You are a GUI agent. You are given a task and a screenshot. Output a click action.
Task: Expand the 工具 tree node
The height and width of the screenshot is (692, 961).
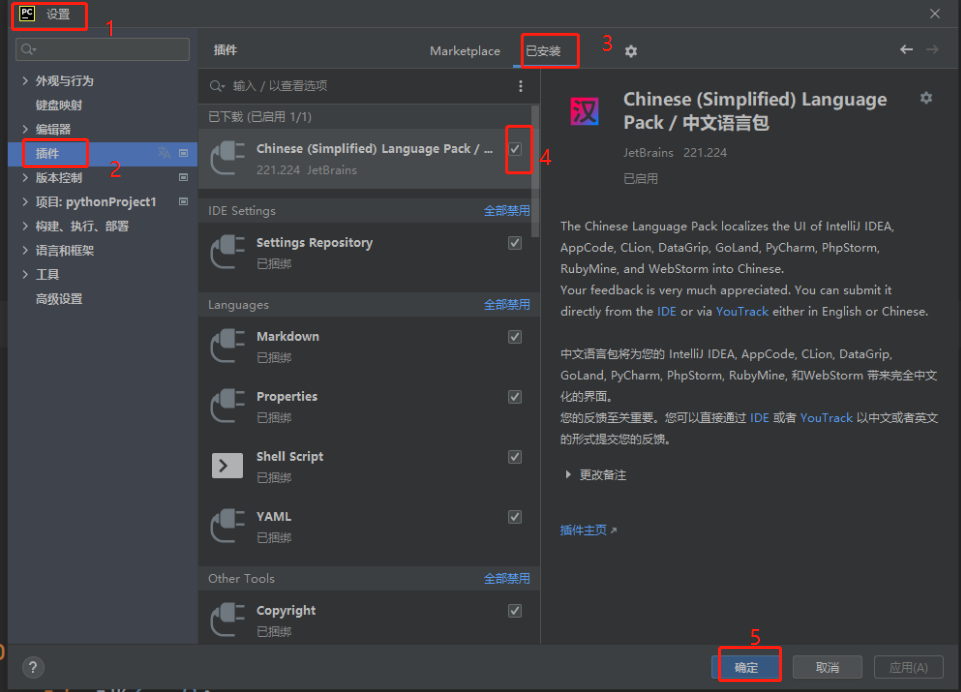click(x=25, y=274)
